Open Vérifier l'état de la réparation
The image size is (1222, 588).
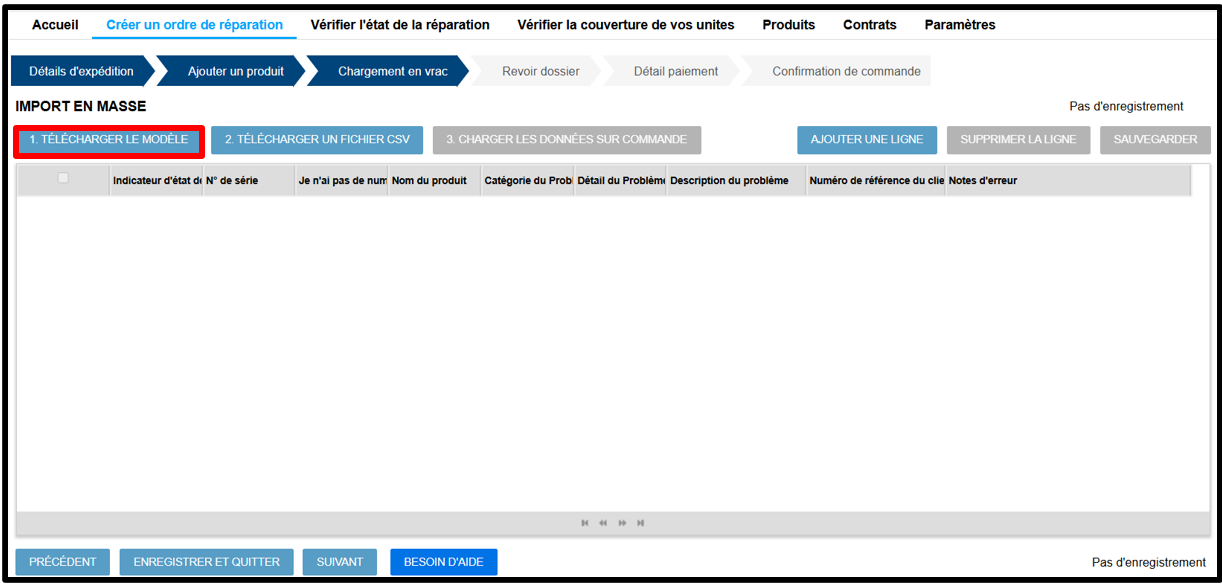[x=400, y=25]
